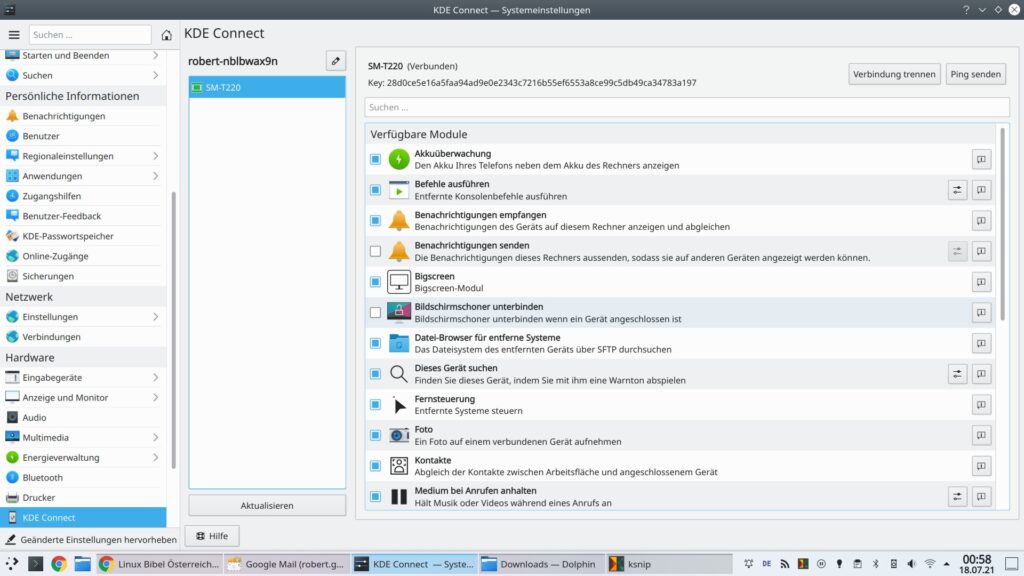This screenshot has height=576, width=1024.
Task: Show info about the Kontakte module
Action: point(981,466)
